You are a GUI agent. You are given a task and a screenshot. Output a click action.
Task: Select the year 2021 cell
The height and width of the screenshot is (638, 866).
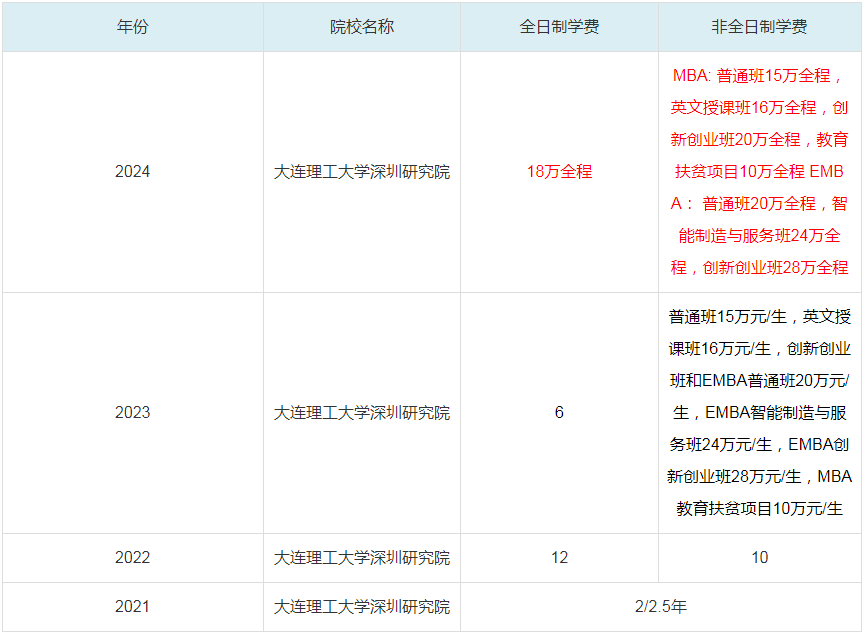(x=135, y=607)
